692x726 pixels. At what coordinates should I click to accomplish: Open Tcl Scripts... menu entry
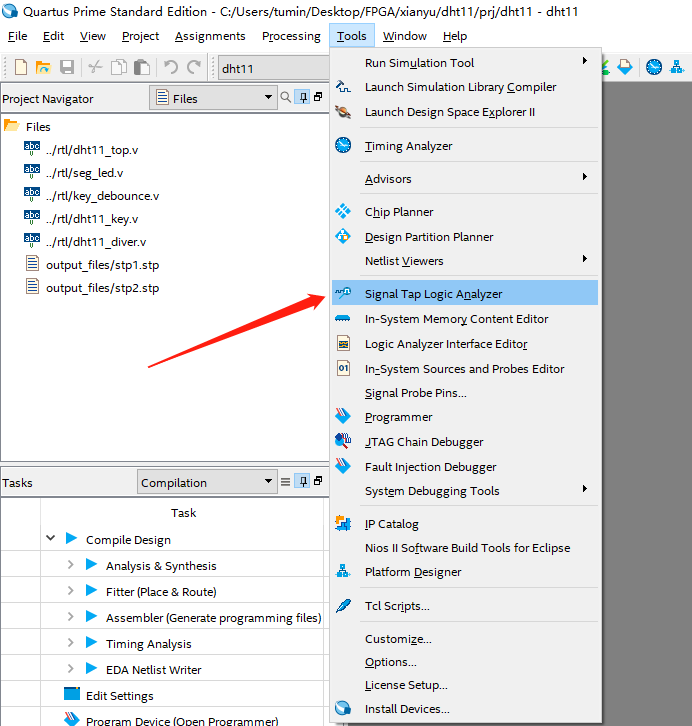click(x=465, y=606)
